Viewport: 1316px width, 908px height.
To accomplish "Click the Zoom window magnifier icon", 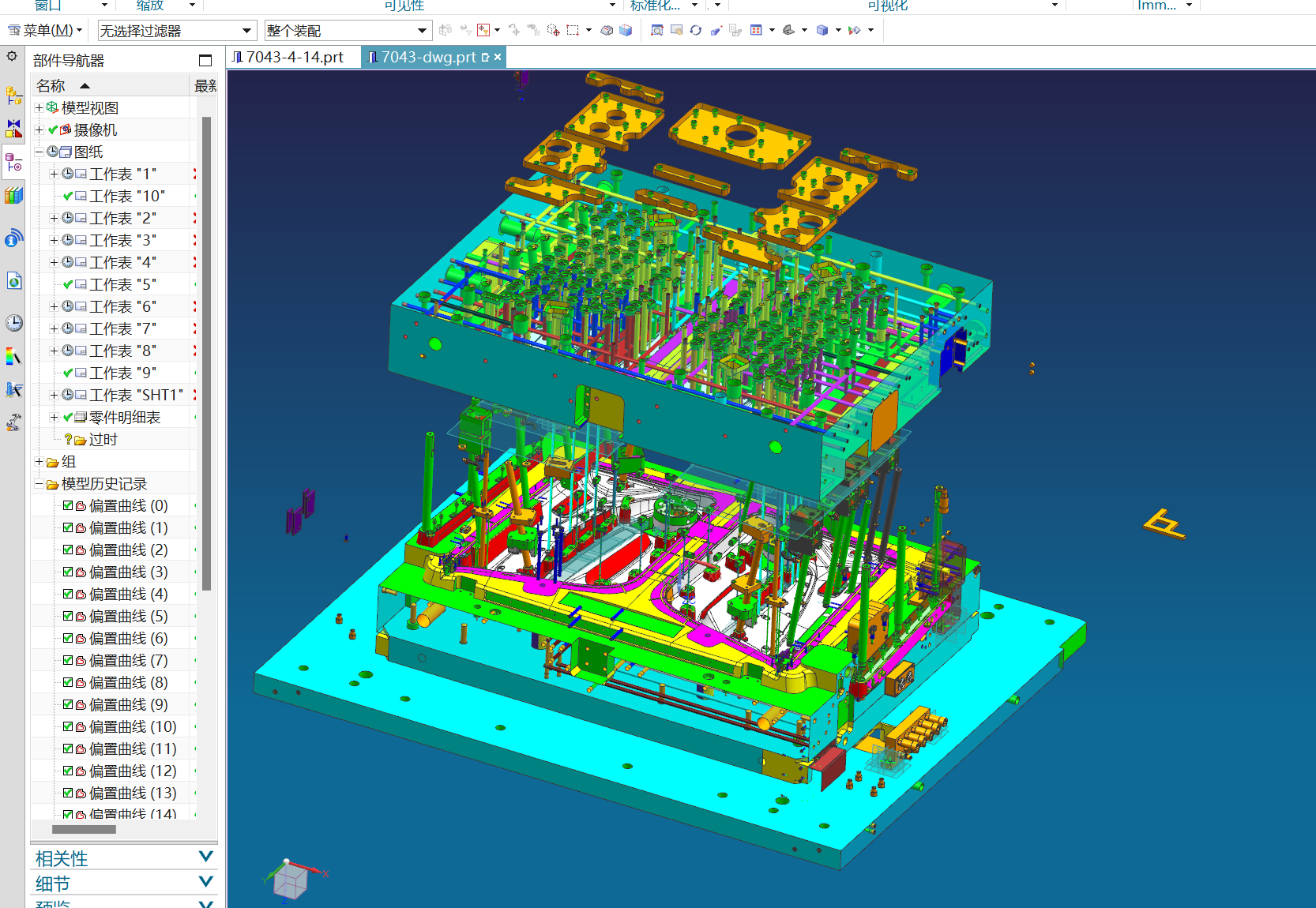I will click(657, 30).
